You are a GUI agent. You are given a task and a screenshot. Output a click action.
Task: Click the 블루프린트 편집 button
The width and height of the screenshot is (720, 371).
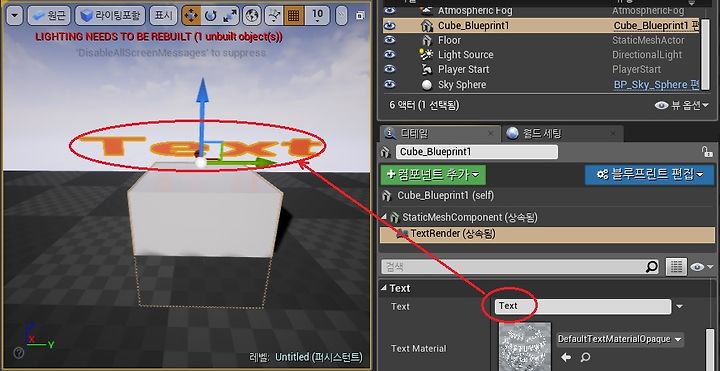pyautogui.click(x=649, y=175)
